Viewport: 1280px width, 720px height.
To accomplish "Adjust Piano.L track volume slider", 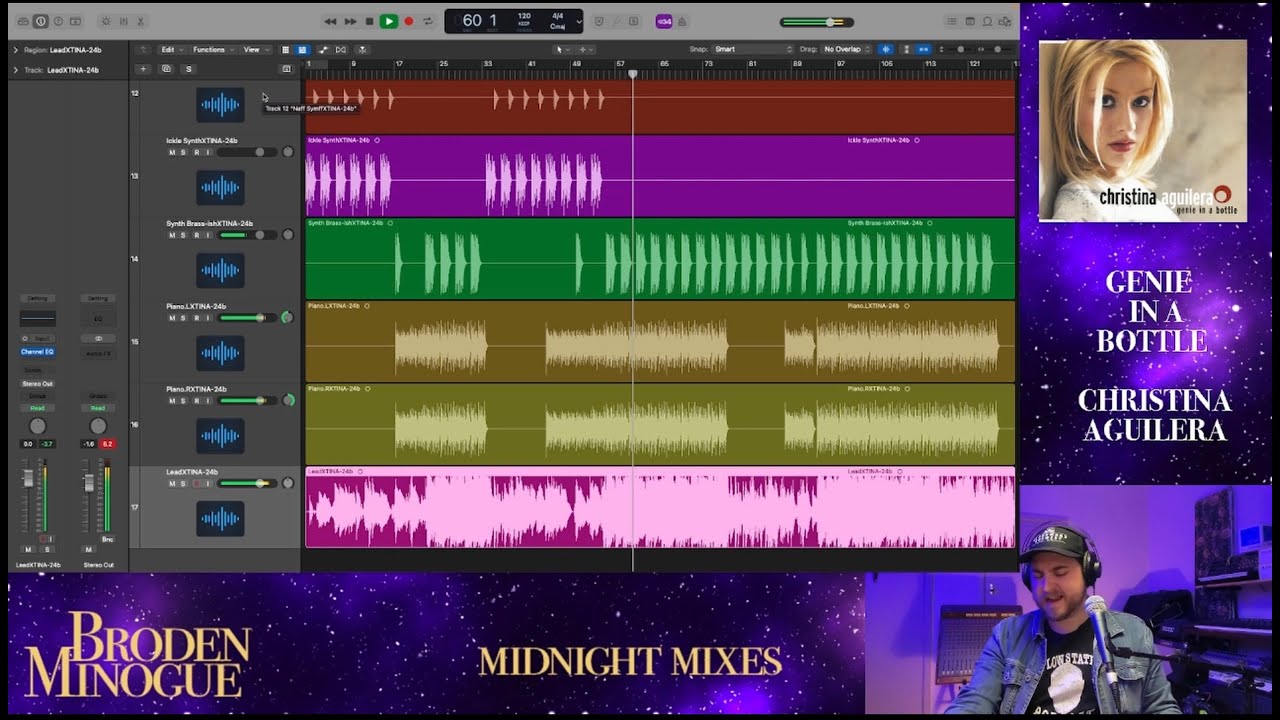I will click(x=249, y=318).
